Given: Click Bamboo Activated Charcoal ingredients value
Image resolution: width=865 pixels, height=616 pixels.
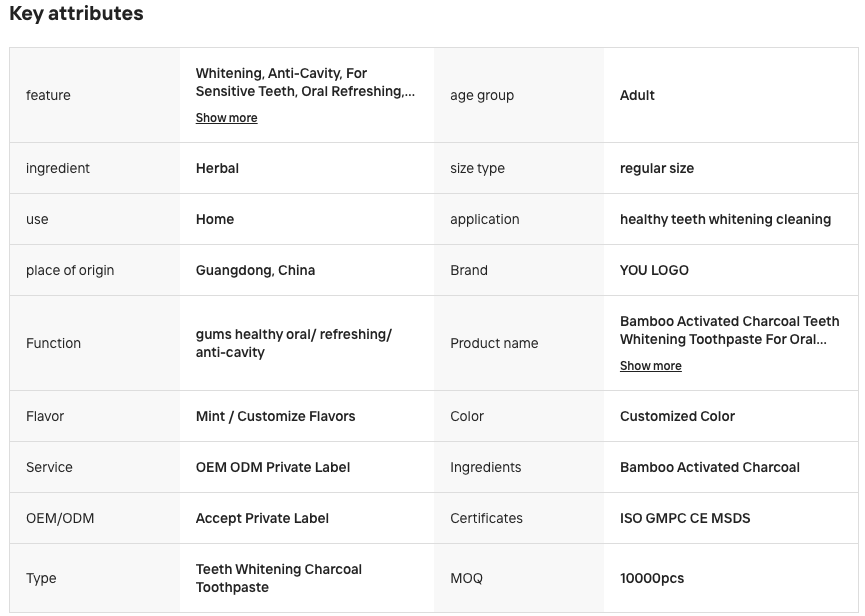Looking at the screenshot, I should 709,468.
